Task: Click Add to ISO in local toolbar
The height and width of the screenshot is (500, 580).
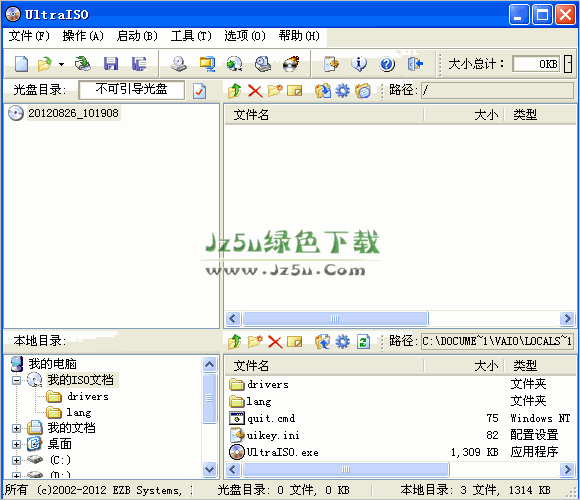Action: pyautogui.click(x=323, y=342)
